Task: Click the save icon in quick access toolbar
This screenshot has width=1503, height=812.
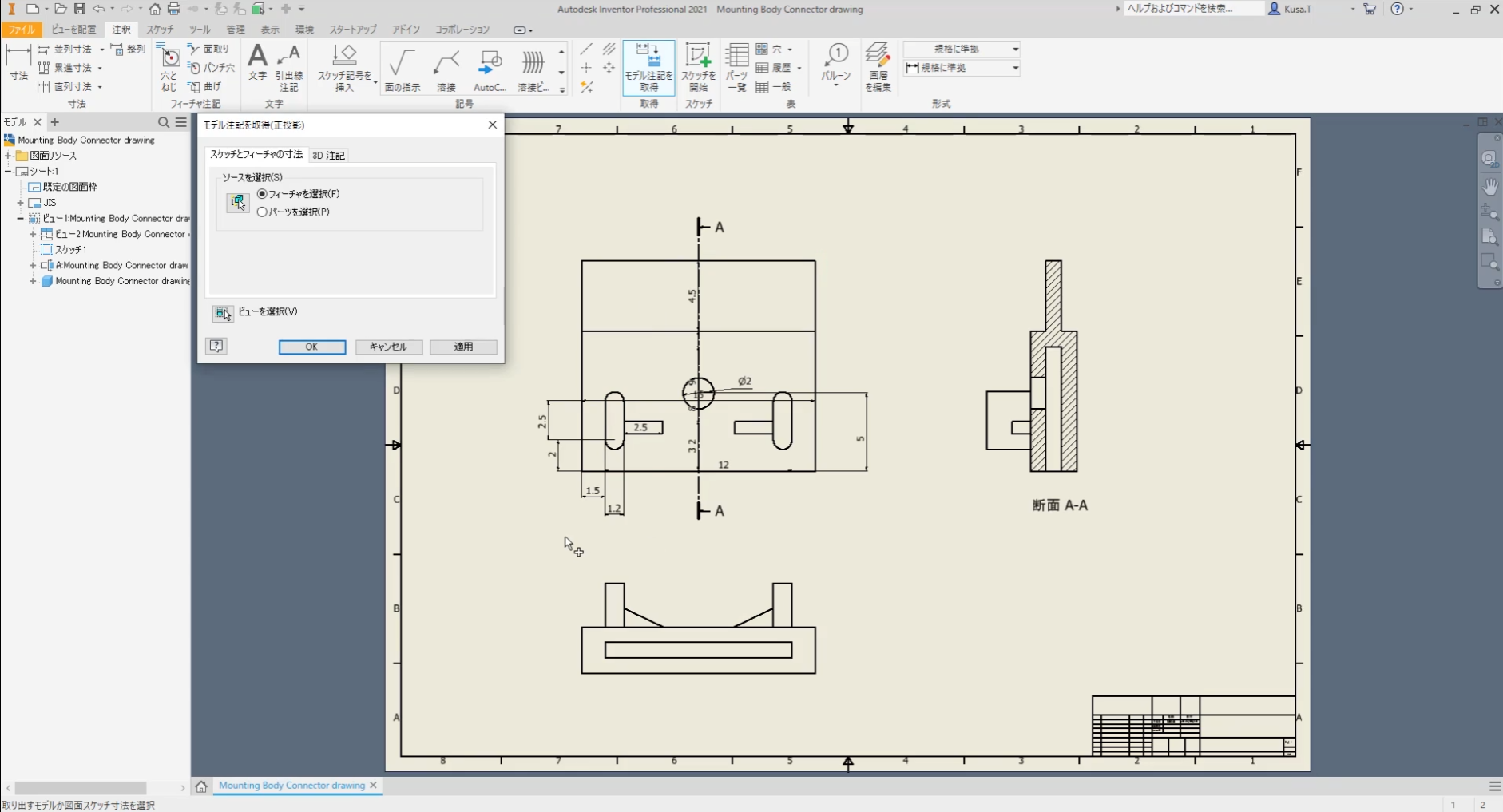Action: (x=79, y=9)
